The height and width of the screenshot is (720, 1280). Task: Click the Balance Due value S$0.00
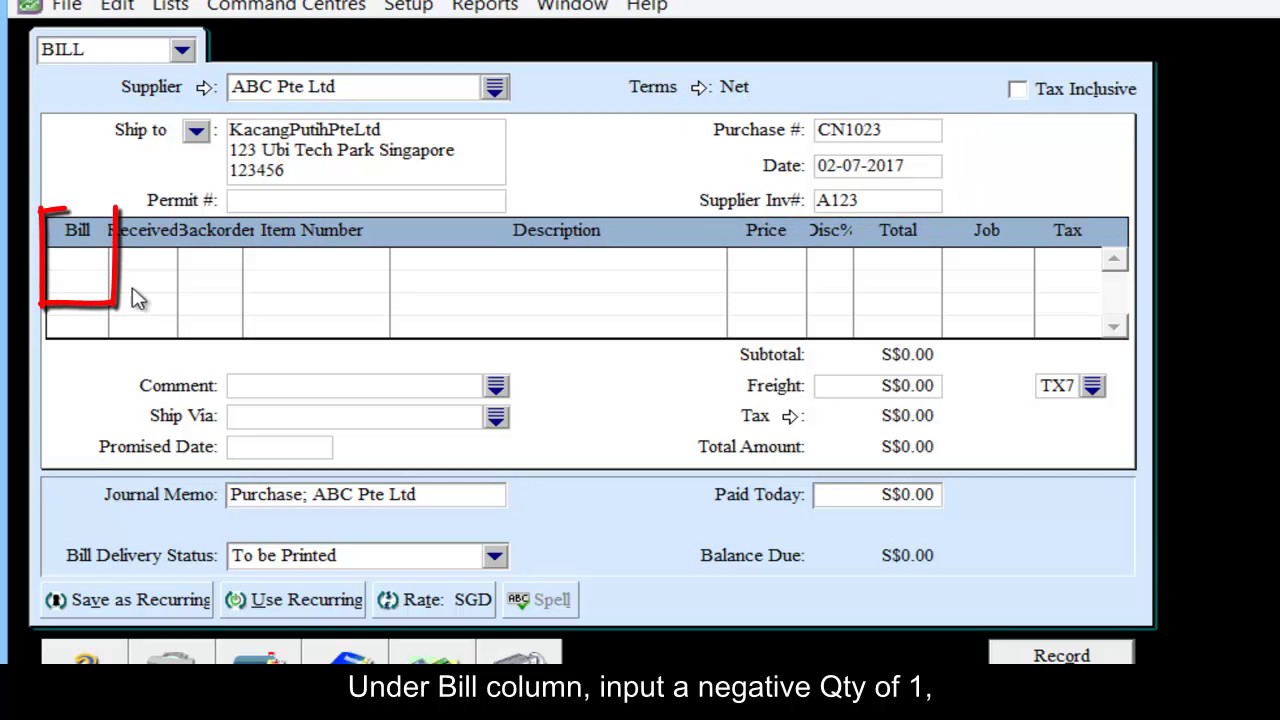tap(907, 556)
